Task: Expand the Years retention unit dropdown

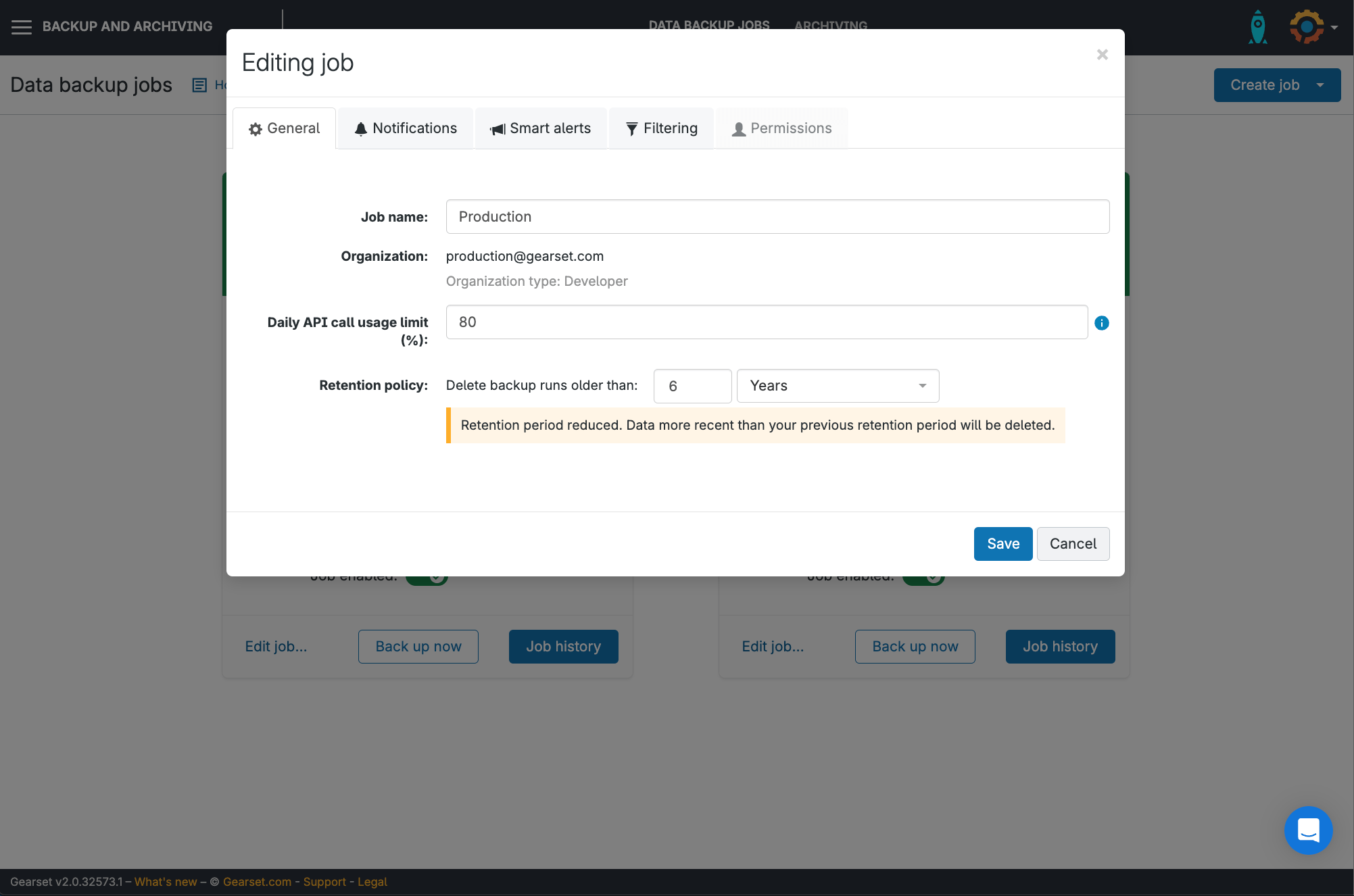Action: [x=838, y=386]
